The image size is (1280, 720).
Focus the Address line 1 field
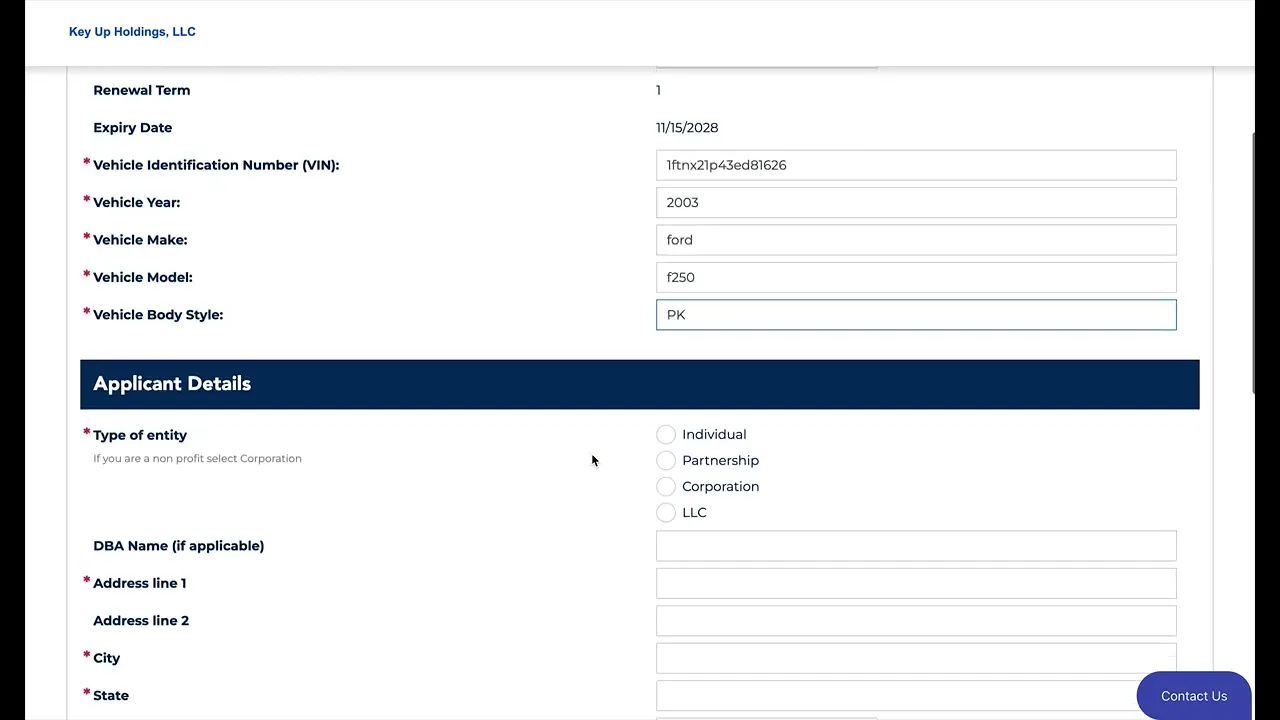pyautogui.click(x=916, y=583)
